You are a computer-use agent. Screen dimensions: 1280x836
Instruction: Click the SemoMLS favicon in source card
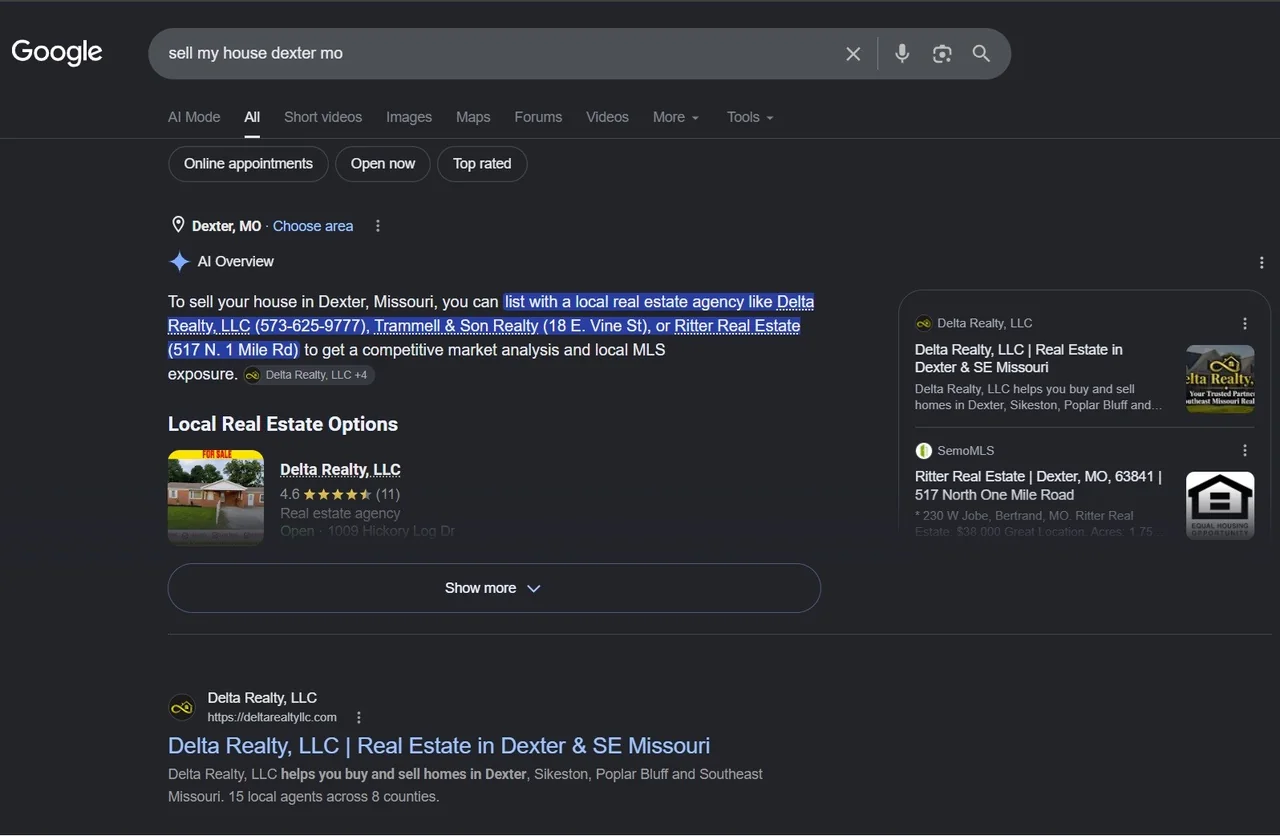pos(923,451)
